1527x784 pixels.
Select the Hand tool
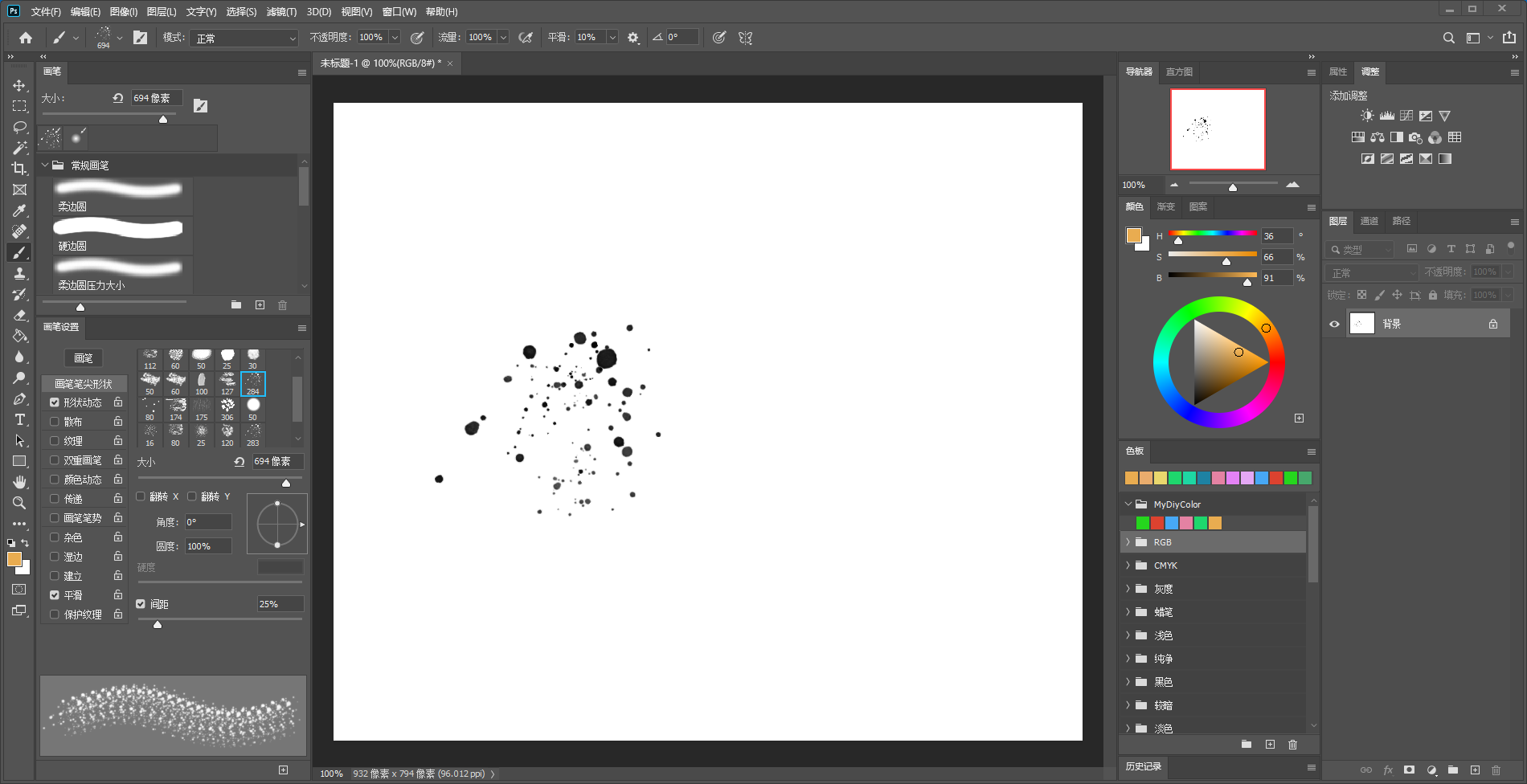pyautogui.click(x=19, y=482)
